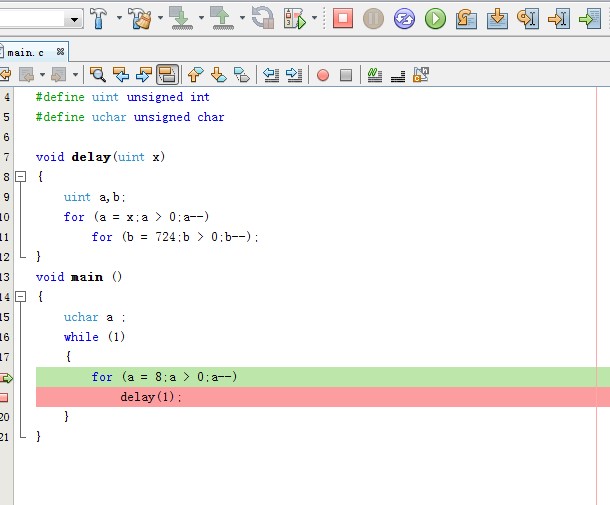Screen dimensions: 610x505
Task: Click the Find Next Occurrence icon
Action: tap(144, 74)
